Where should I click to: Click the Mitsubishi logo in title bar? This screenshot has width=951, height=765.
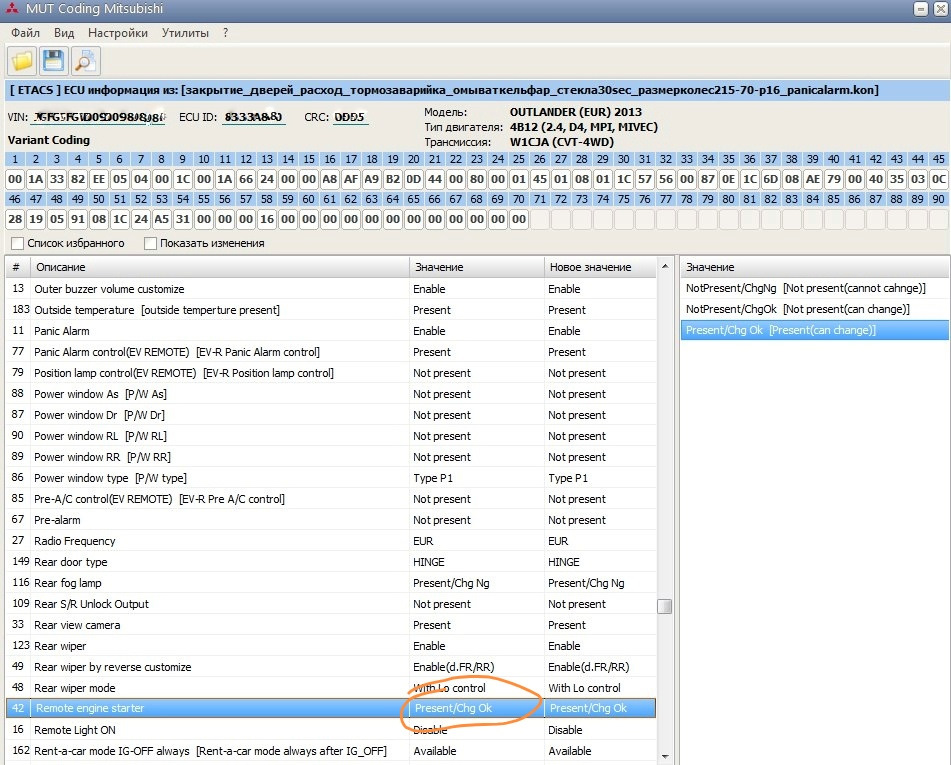click(14, 10)
